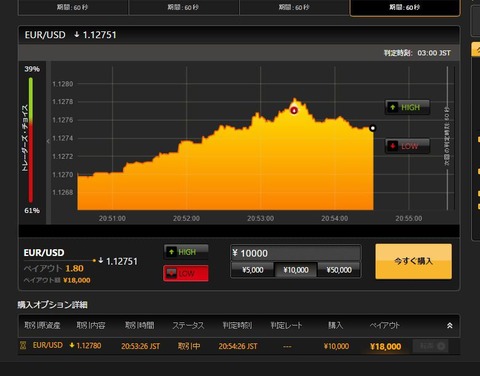Image resolution: width=480 pixels, height=376 pixels.
Task: Choose the ¥50,000 preset amount
Action: coord(339,270)
